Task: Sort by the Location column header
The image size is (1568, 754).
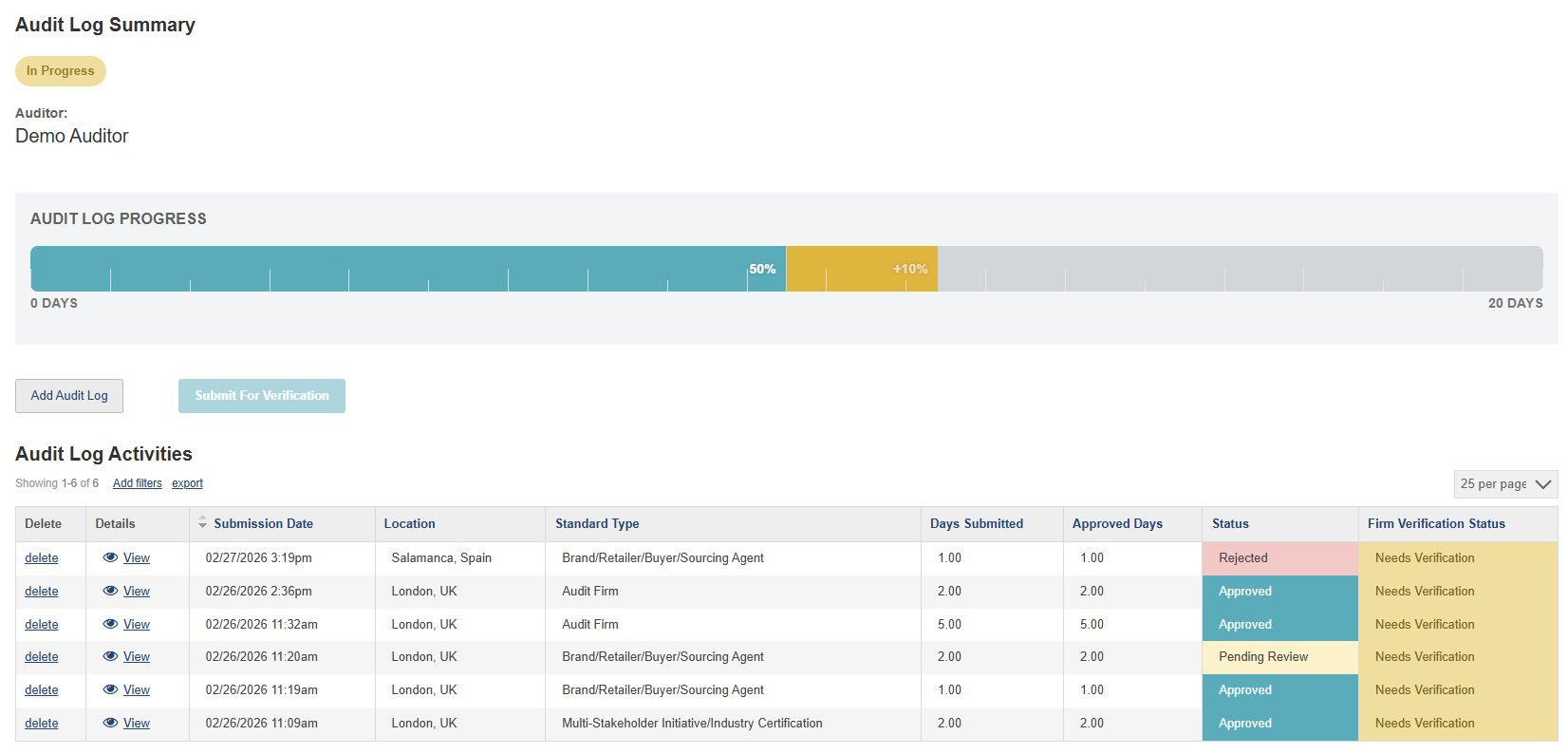Action: pos(409,523)
